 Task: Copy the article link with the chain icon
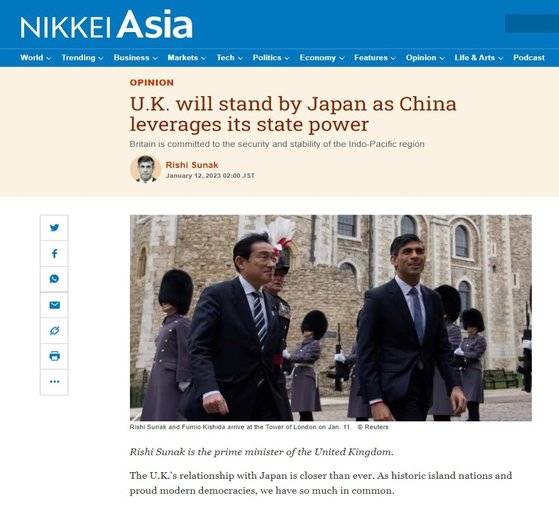[x=54, y=331]
